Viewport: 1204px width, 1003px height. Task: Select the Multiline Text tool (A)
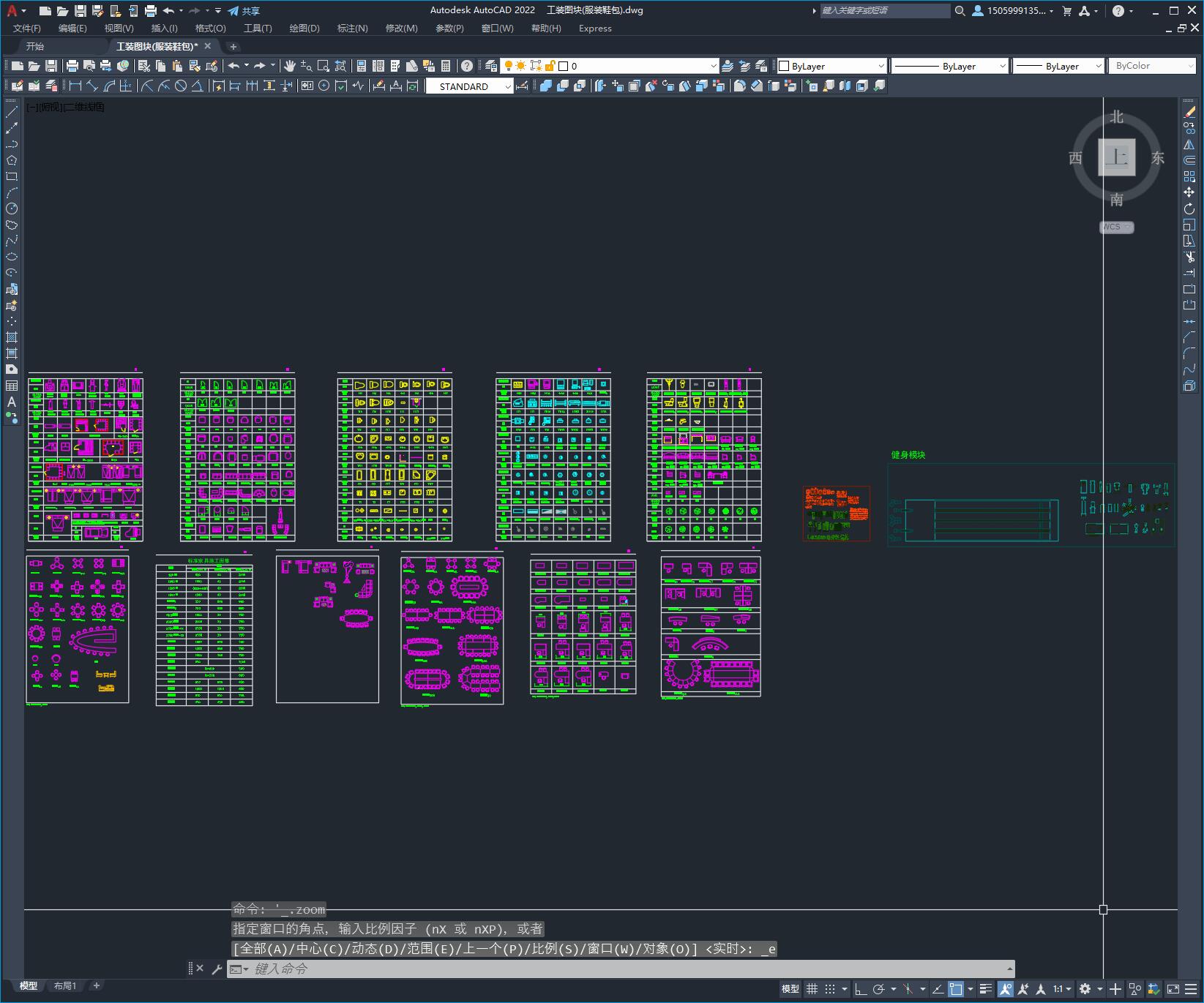tap(12, 402)
